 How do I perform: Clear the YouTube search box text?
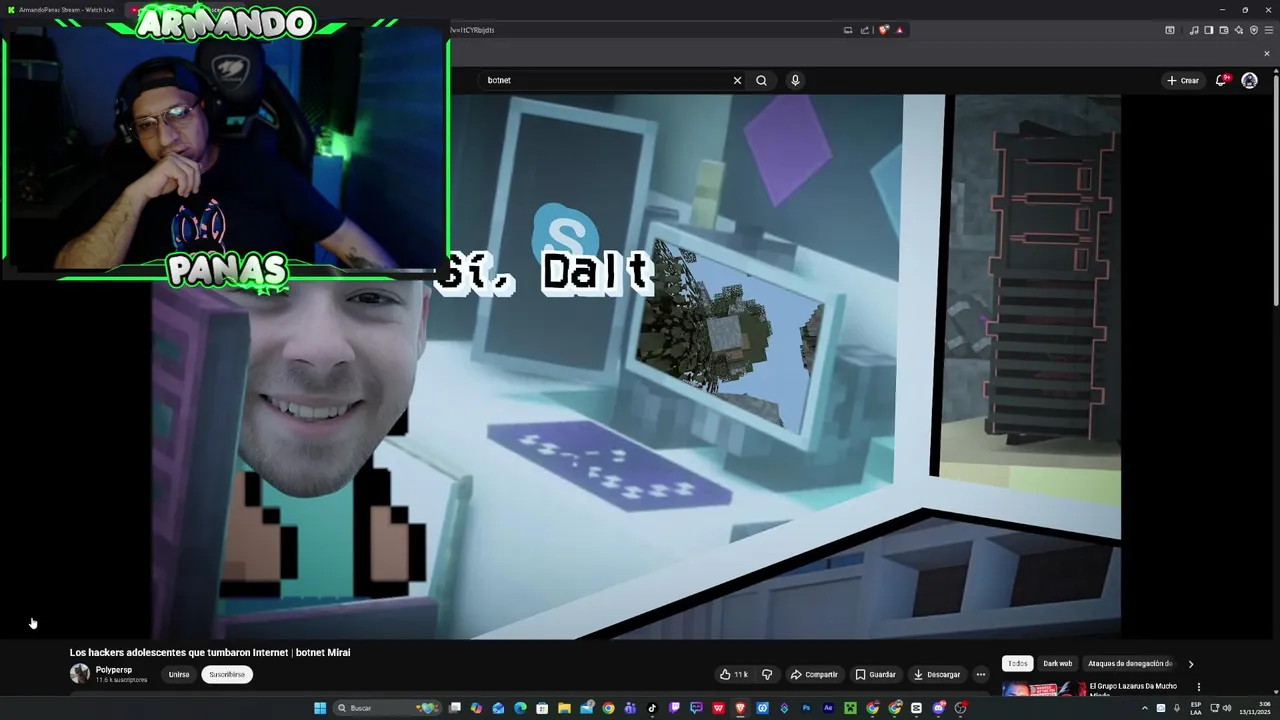click(737, 80)
